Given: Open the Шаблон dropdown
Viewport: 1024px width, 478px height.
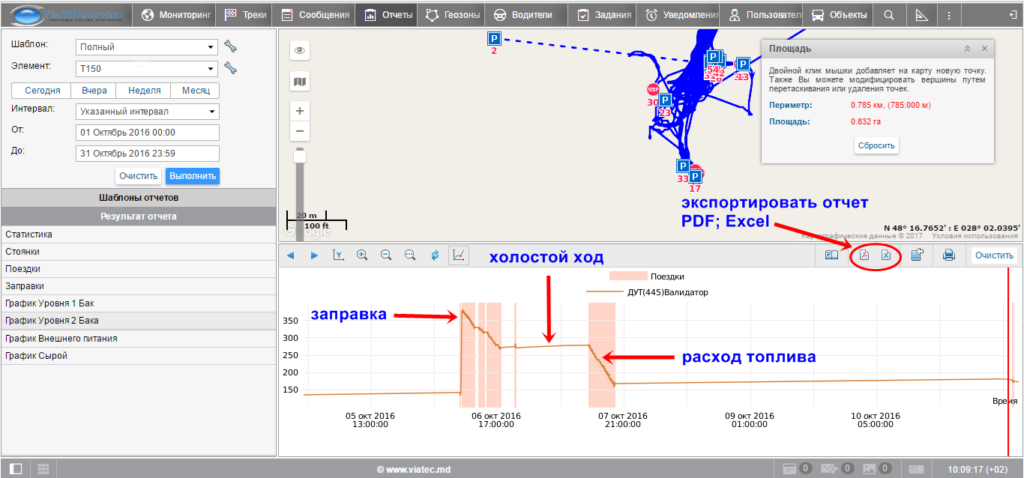Looking at the screenshot, I should (x=147, y=46).
